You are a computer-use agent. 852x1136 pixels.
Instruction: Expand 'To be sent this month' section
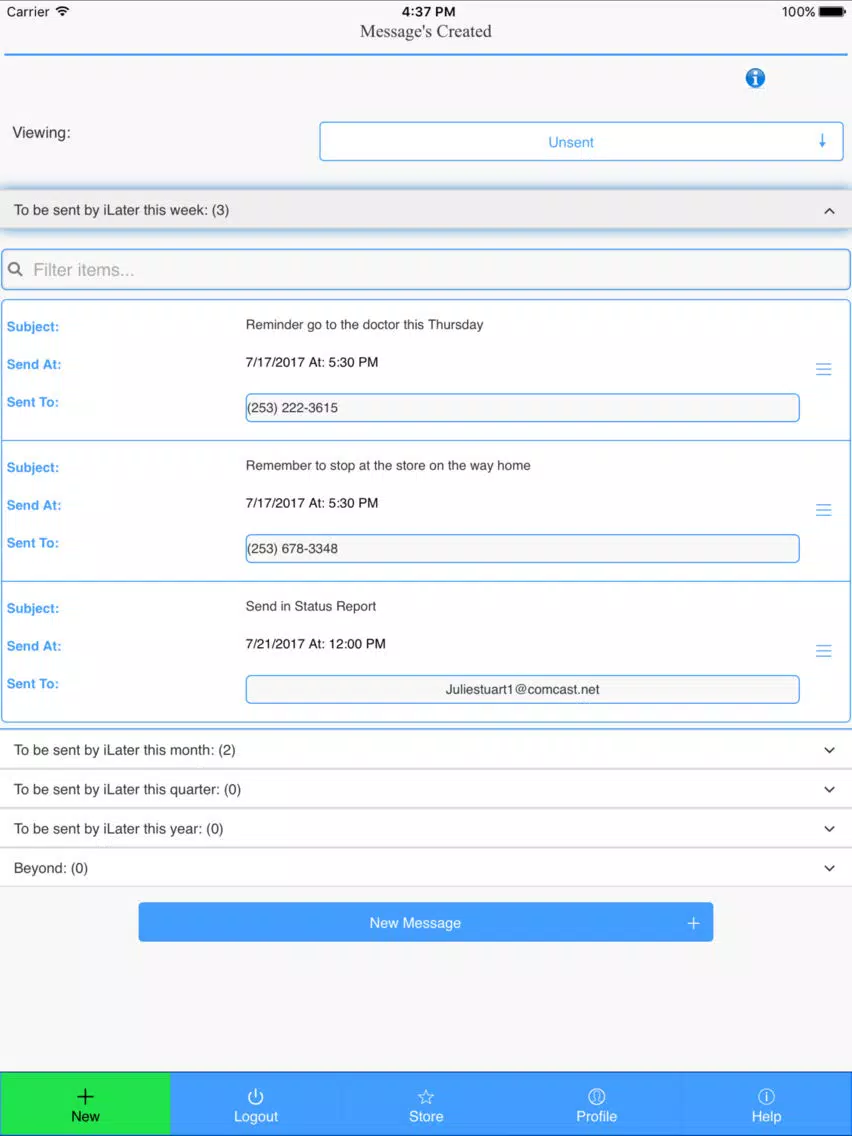click(426, 750)
